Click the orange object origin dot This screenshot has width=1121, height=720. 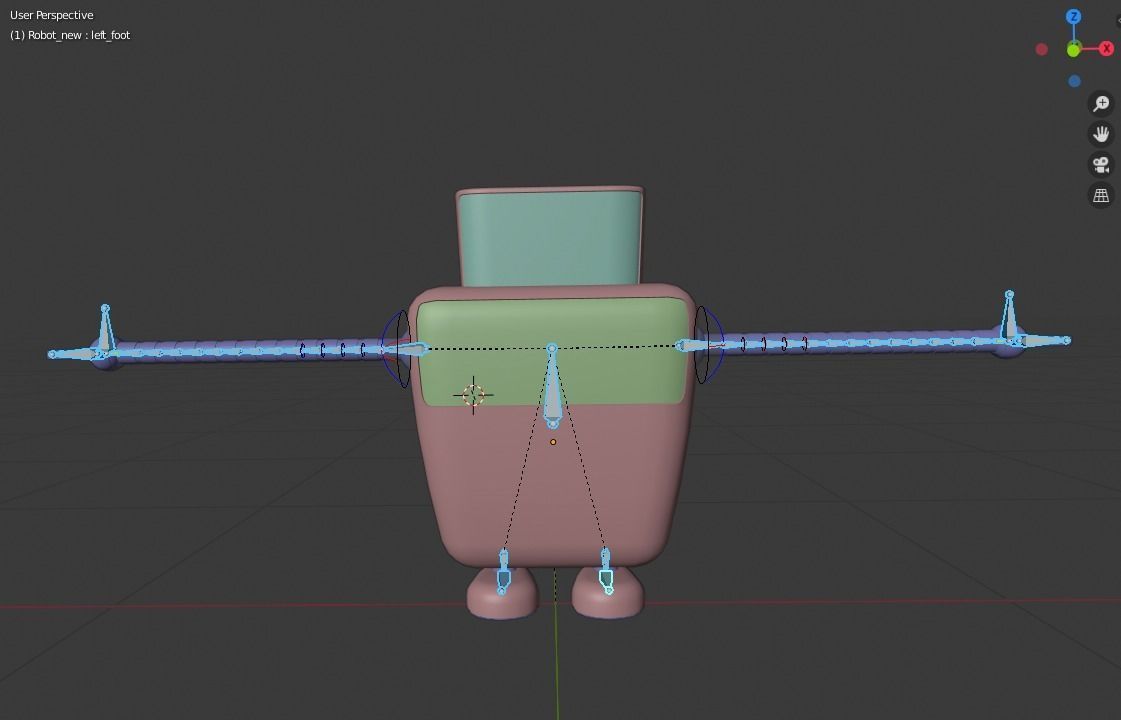click(x=553, y=442)
